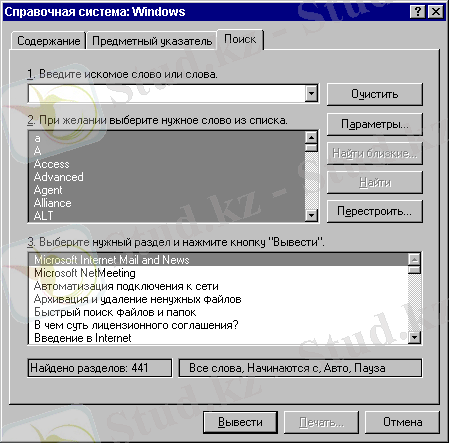Close the Windows help dialog

[x=436, y=12]
